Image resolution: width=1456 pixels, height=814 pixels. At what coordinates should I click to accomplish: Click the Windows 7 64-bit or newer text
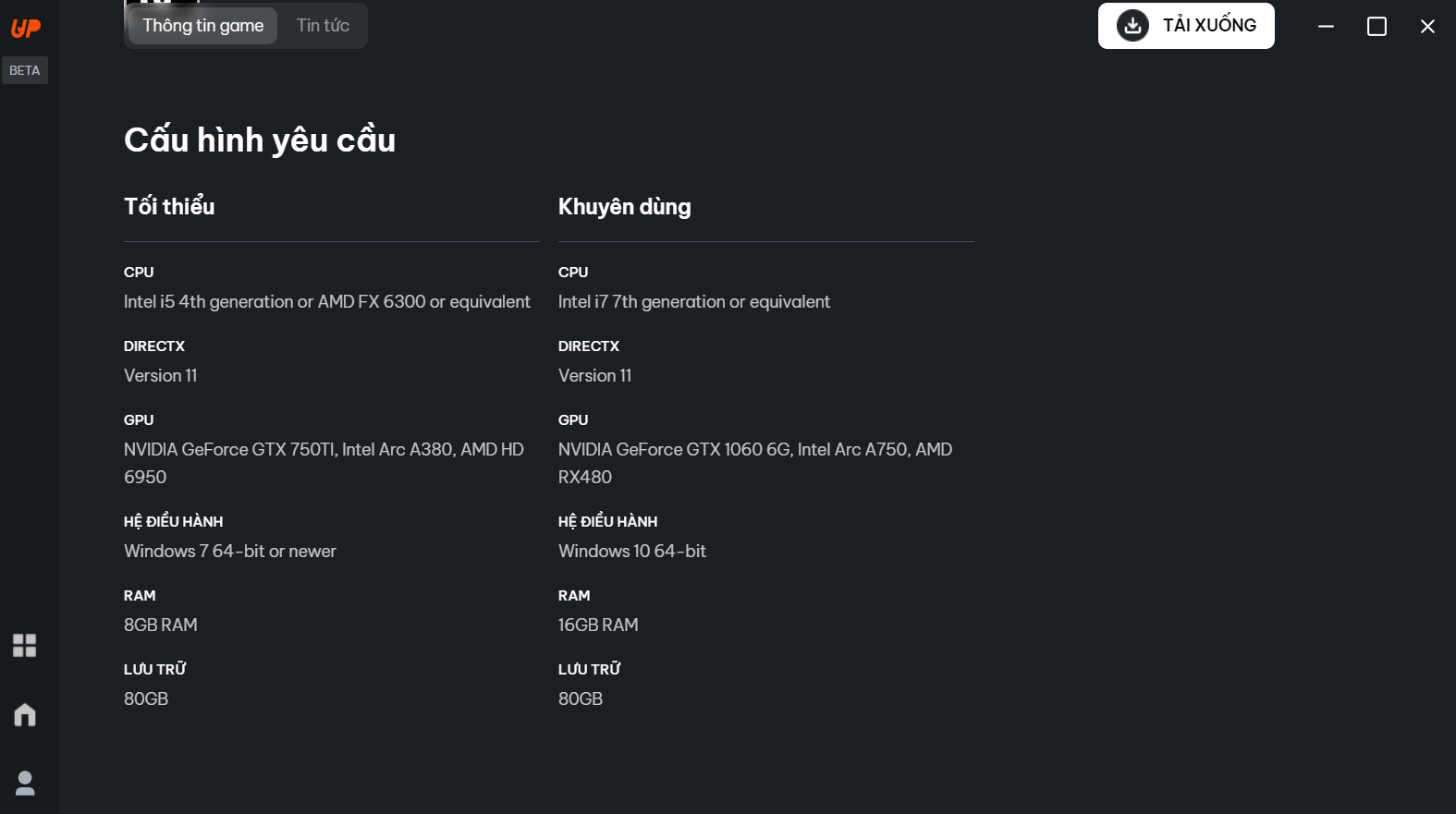pyautogui.click(x=229, y=552)
